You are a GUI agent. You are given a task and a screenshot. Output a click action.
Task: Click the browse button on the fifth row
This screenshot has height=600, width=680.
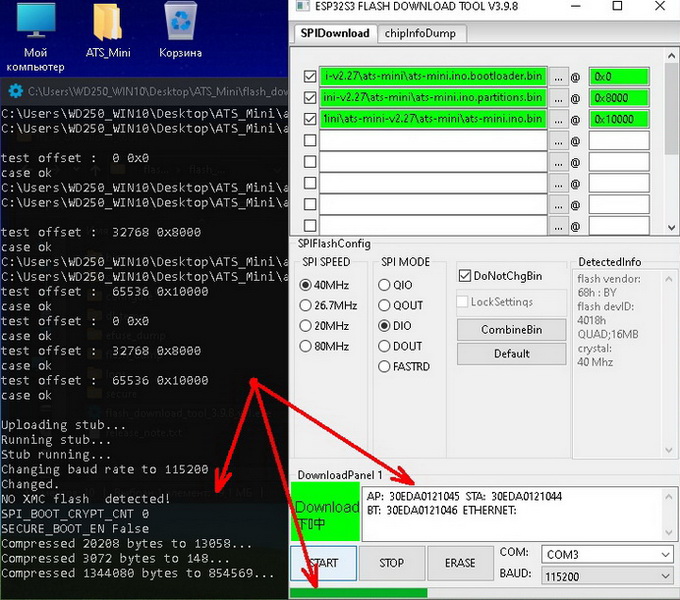click(x=559, y=163)
